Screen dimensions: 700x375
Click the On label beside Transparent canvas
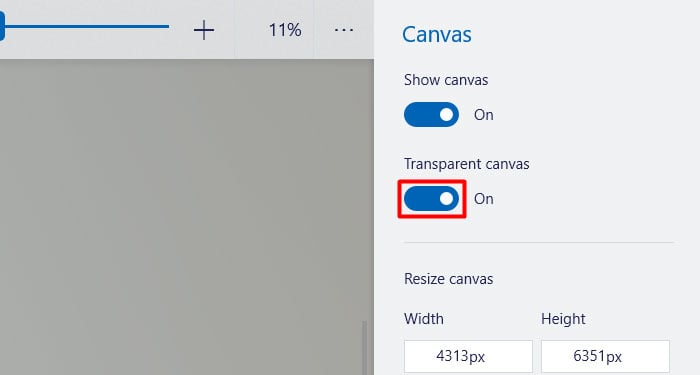[483, 199]
